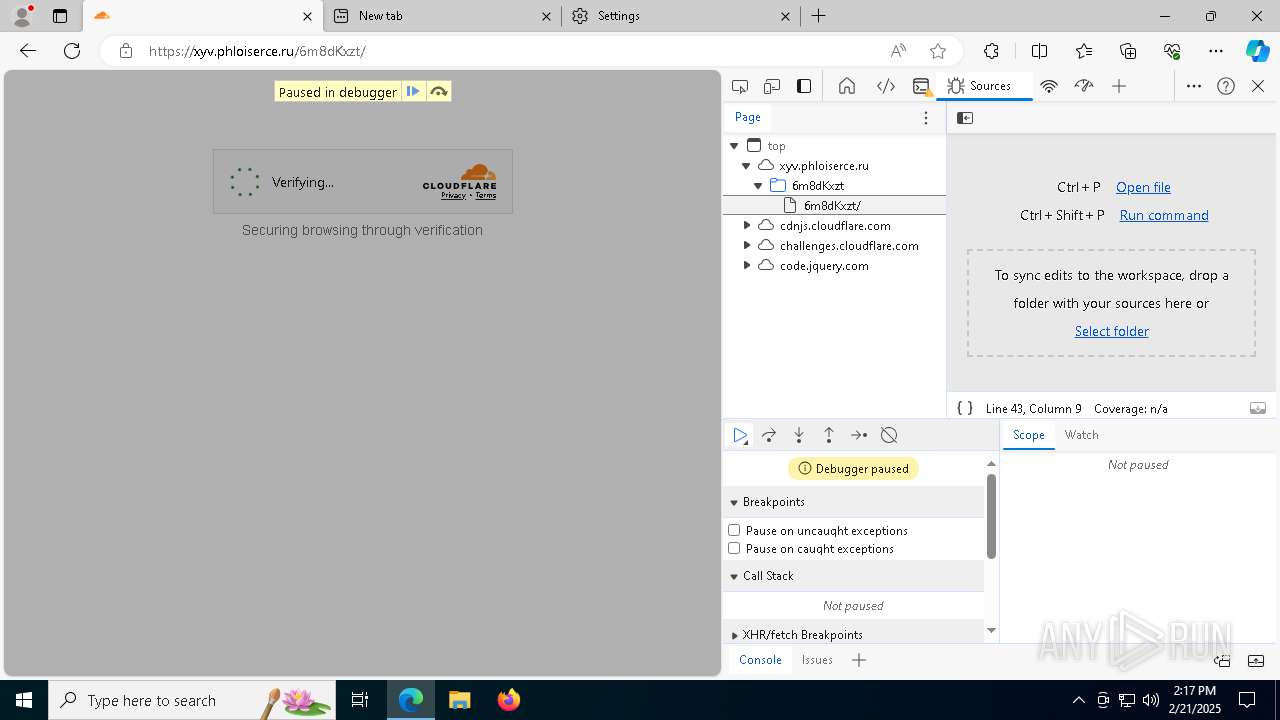Switch to the New tab browser tab
This screenshot has width=1280, height=720.
click(443, 16)
